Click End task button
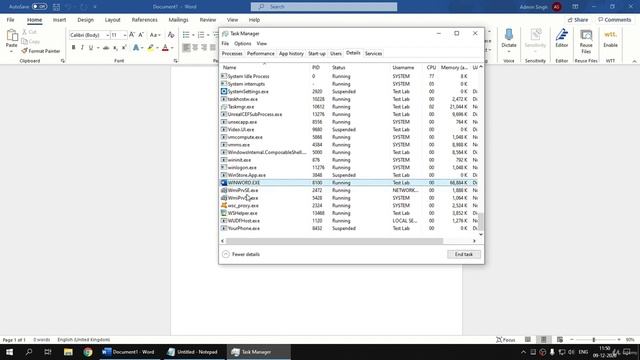The width and height of the screenshot is (640, 360). click(x=464, y=254)
